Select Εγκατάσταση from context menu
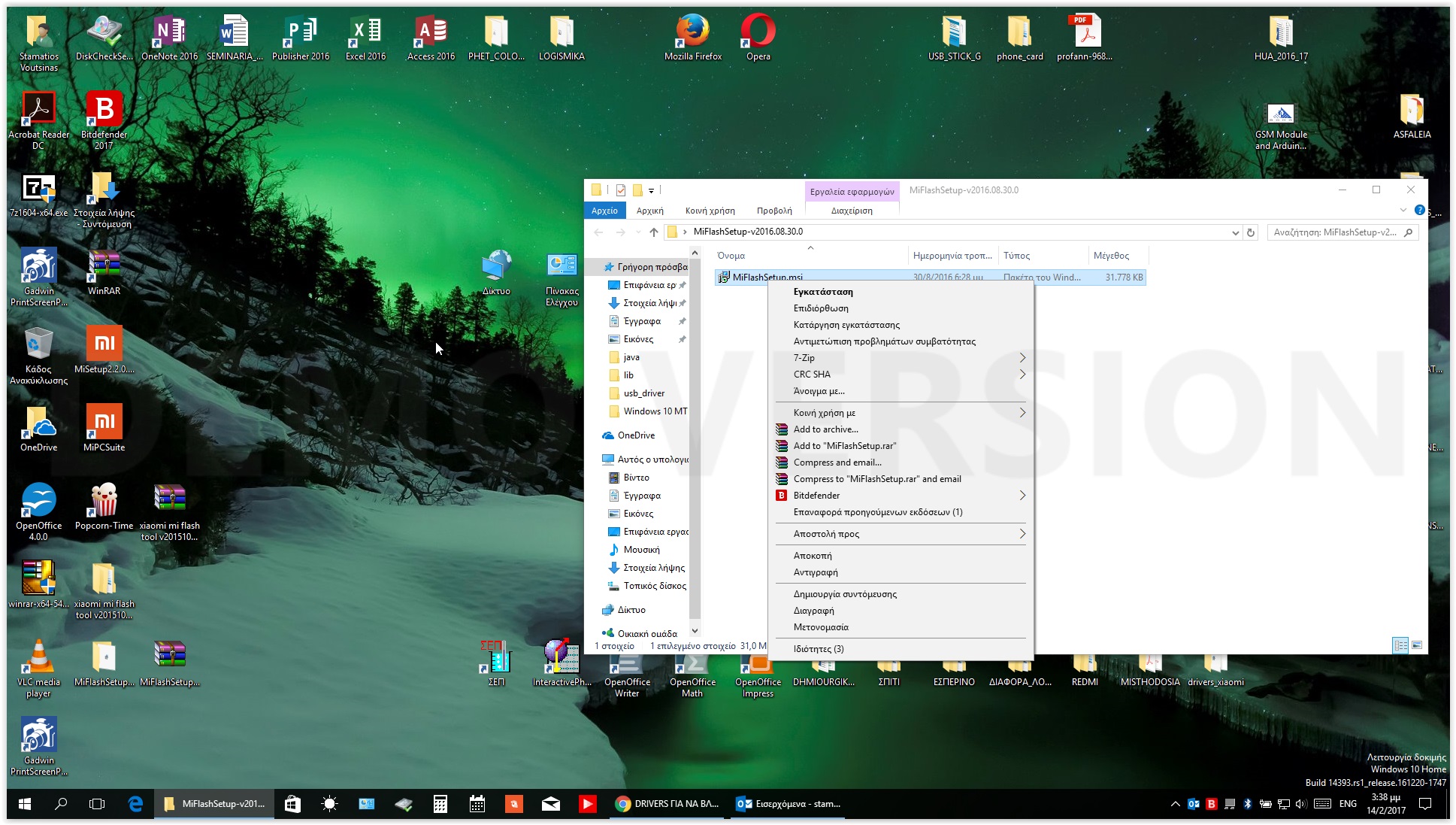Image resolution: width=1456 pixels, height=825 pixels. (823, 292)
